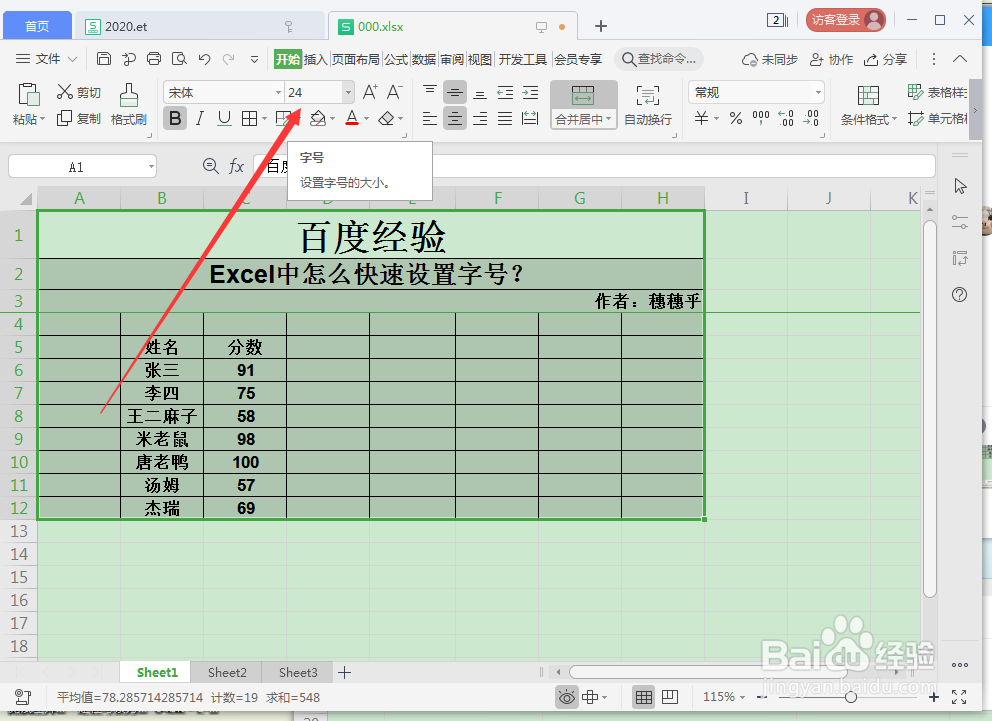The image size is (992, 721).
Task: Click the red font color A icon
Action: coord(352,118)
